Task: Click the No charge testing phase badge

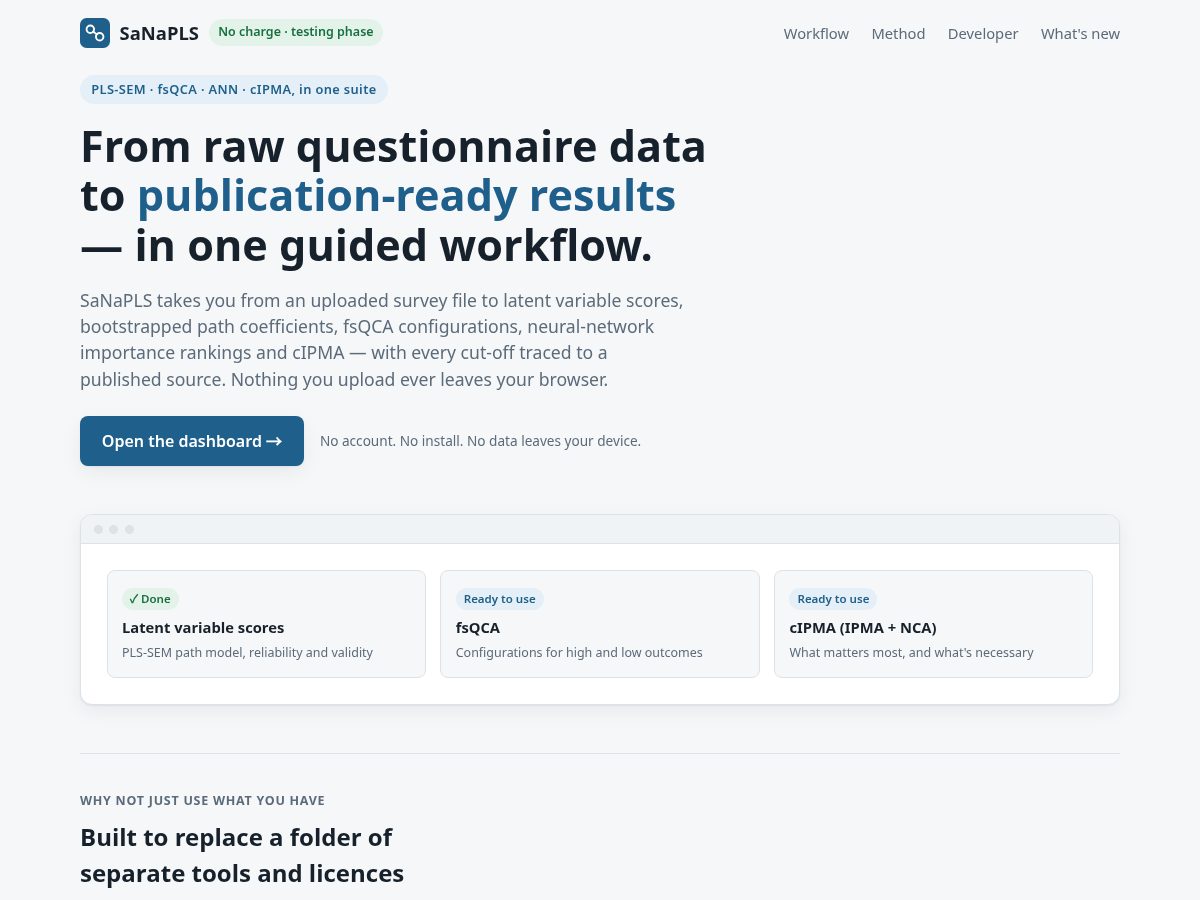Action: pyautogui.click(x=296, y=32)
